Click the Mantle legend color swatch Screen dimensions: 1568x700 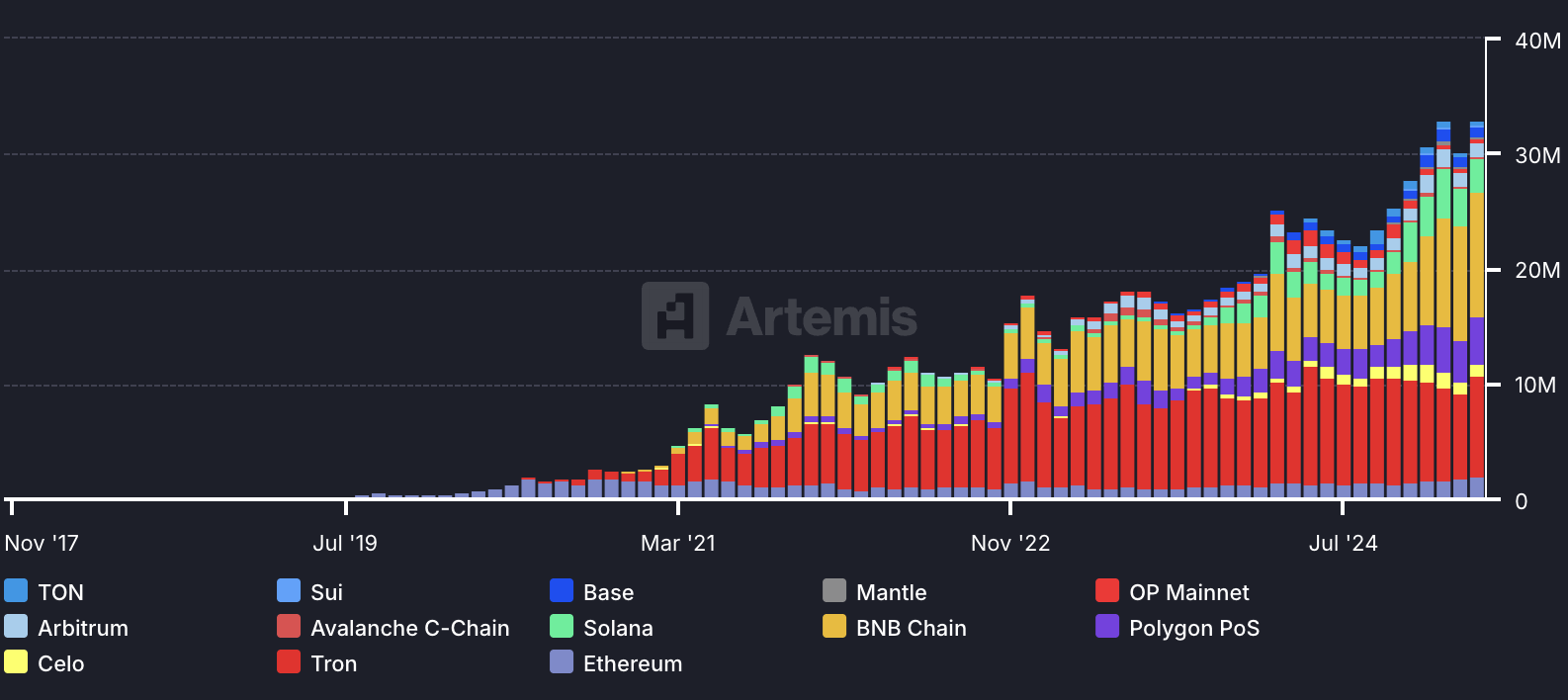pyautogui.click(x=834, y=591)
